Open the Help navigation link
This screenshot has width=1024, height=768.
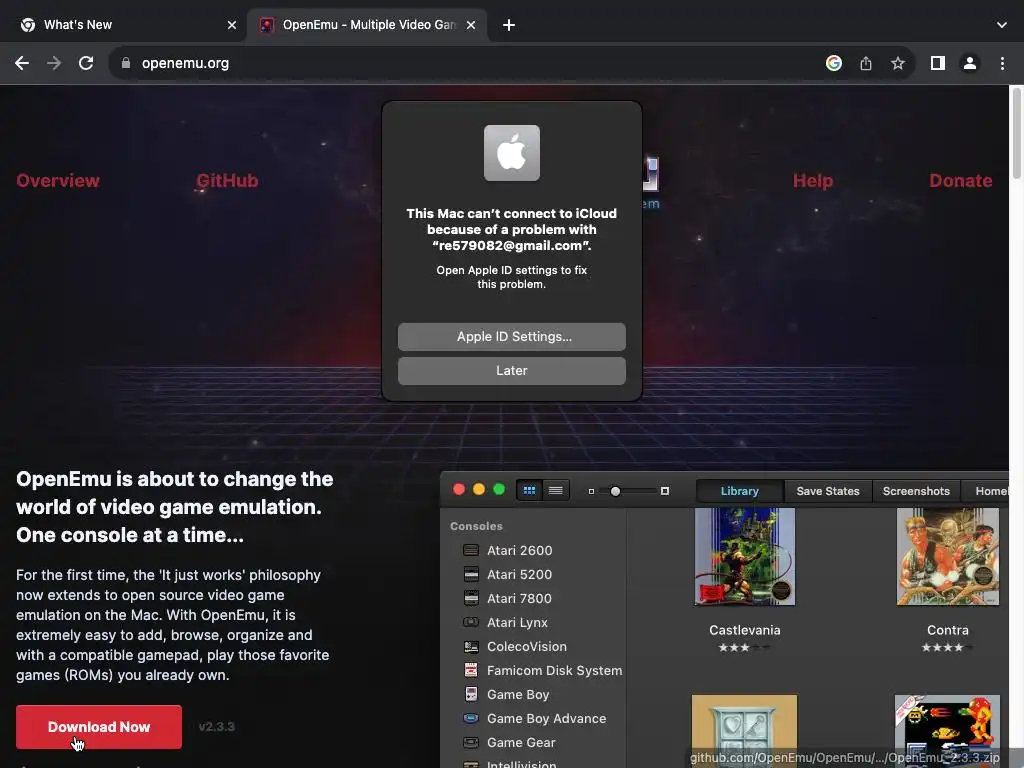click(813, 181)
